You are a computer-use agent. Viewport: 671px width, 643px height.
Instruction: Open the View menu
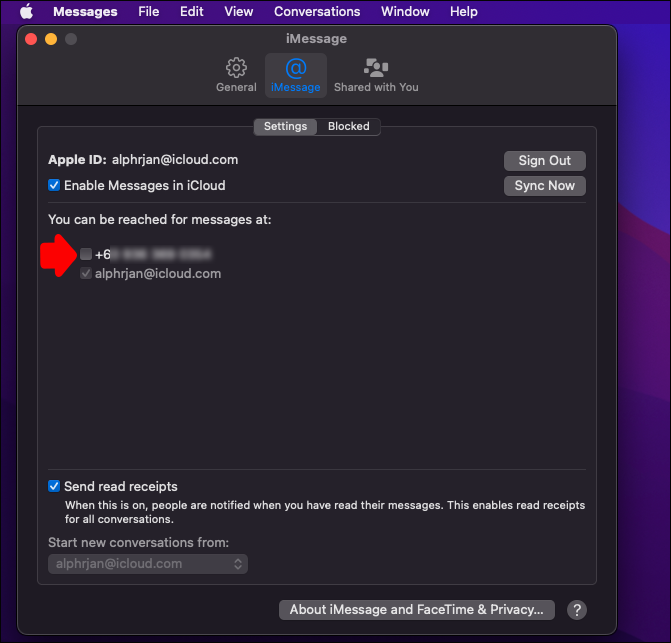239,12
